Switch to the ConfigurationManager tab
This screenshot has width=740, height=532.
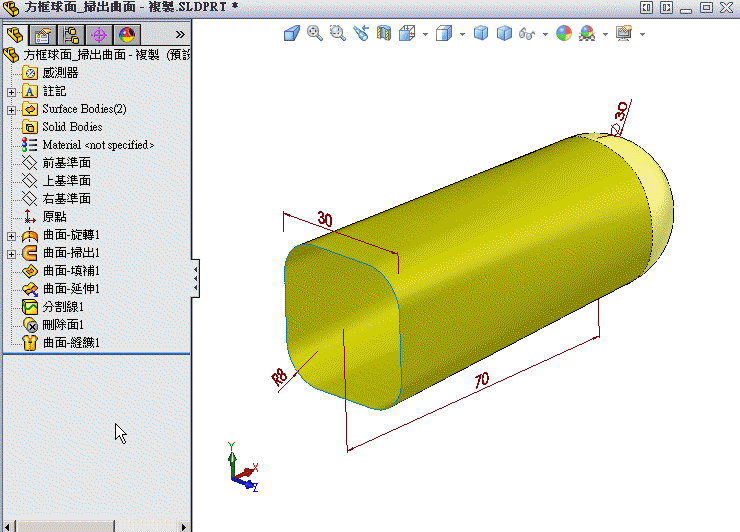[x=71, y=34]
